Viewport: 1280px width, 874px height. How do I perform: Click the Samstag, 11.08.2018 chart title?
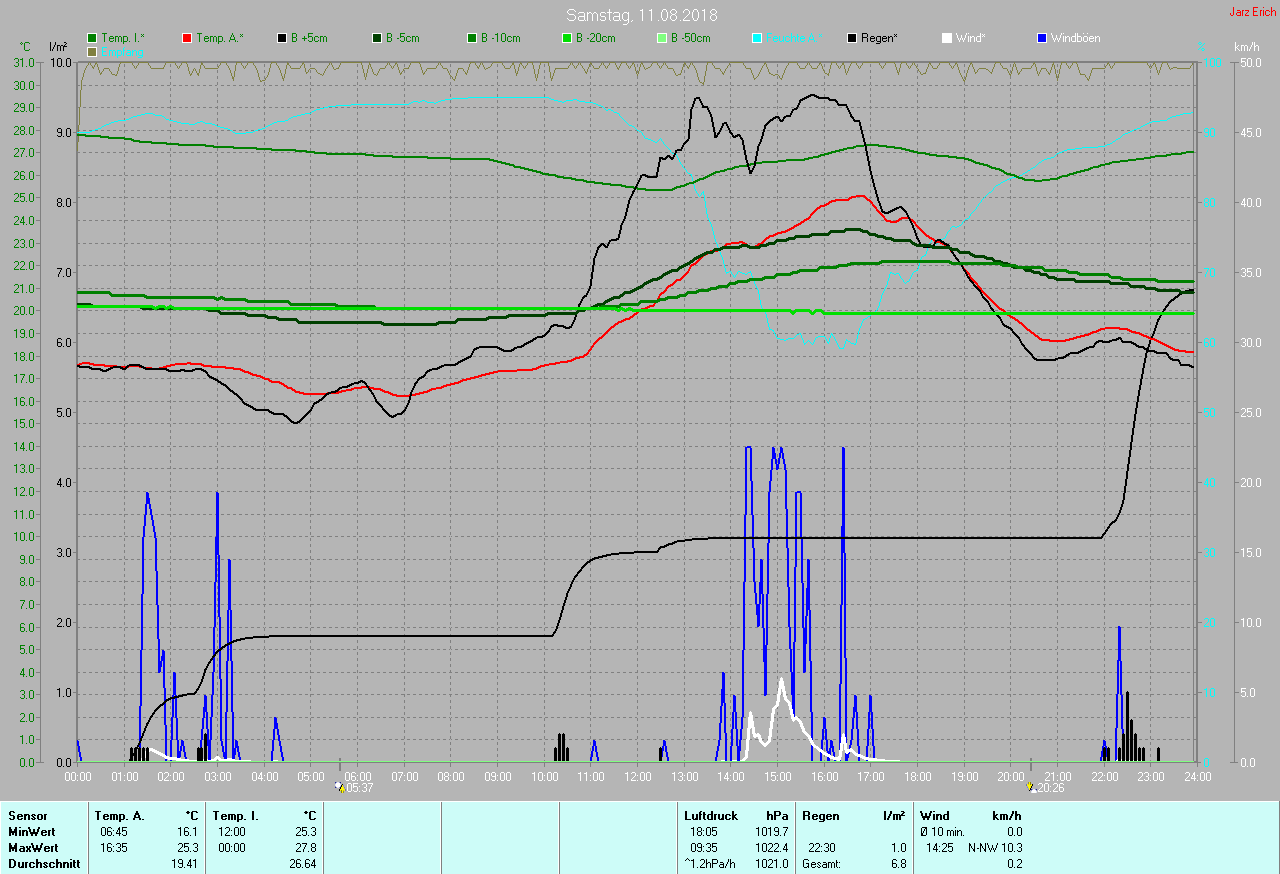pyautogui.click(x=641, y=15)
